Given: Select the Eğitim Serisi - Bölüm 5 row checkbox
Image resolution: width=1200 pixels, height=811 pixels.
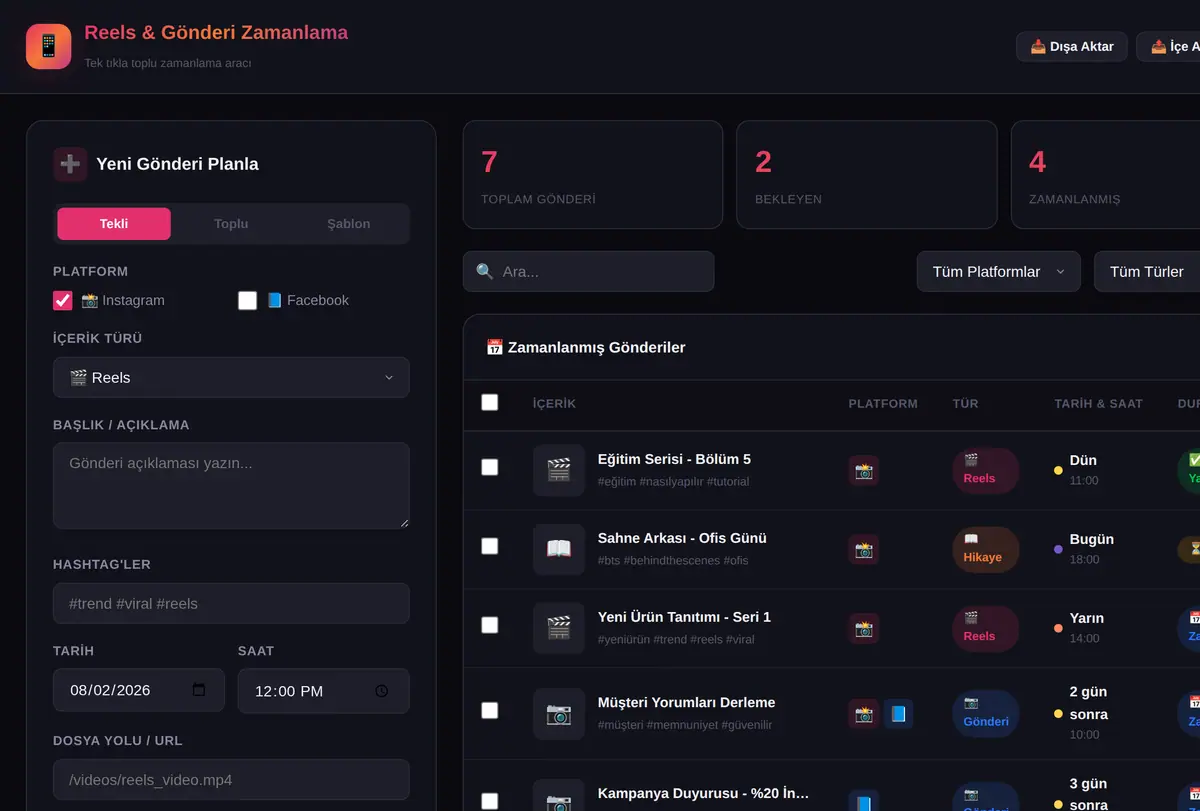Looking at the screenshot, I should tap(490, 467).
